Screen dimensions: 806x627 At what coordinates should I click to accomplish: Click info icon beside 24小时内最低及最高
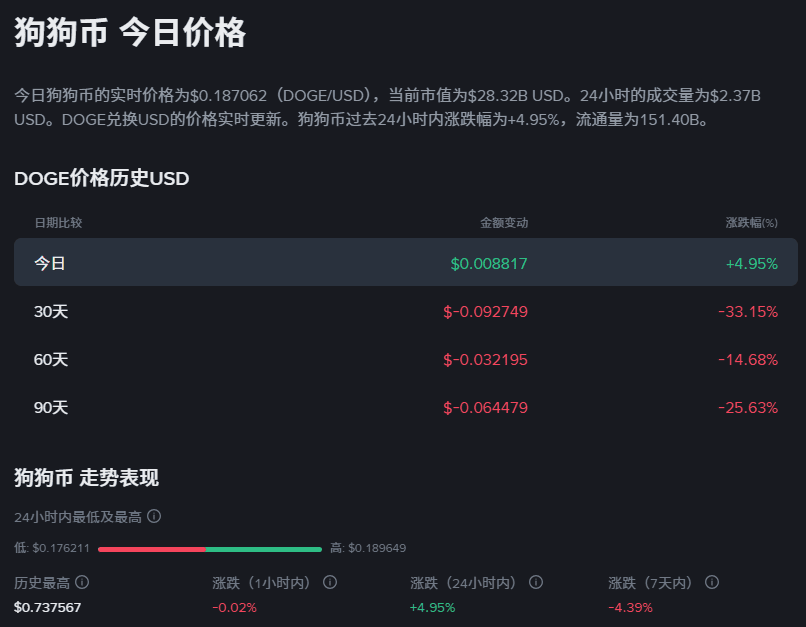click(154, 517)
